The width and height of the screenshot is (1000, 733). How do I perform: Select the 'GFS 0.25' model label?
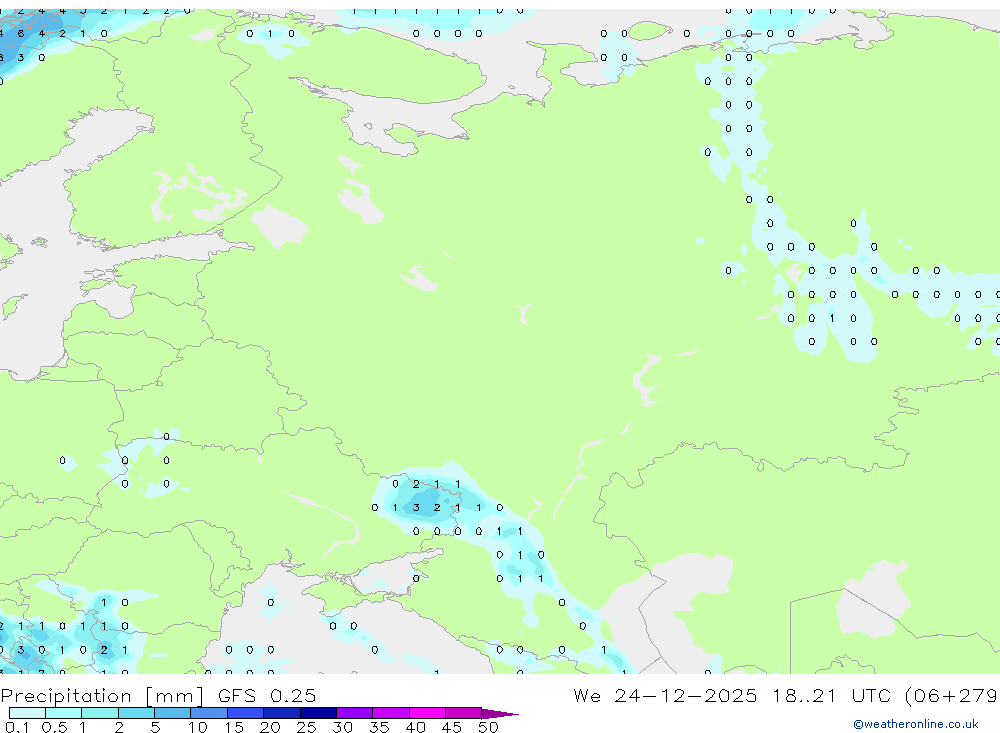click(267, 695)
